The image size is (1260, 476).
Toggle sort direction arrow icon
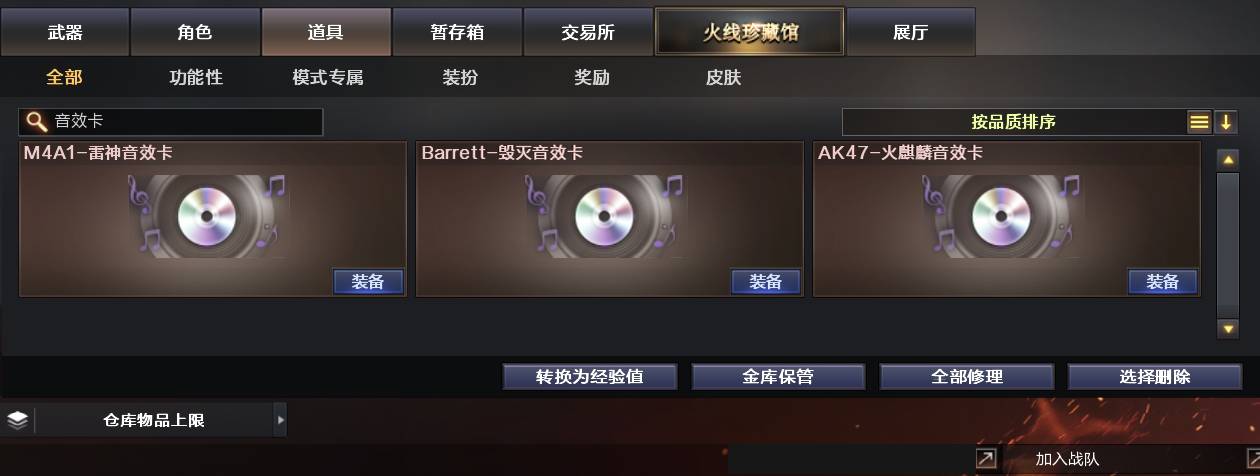pyautogui.click(x=1226, y=122)
